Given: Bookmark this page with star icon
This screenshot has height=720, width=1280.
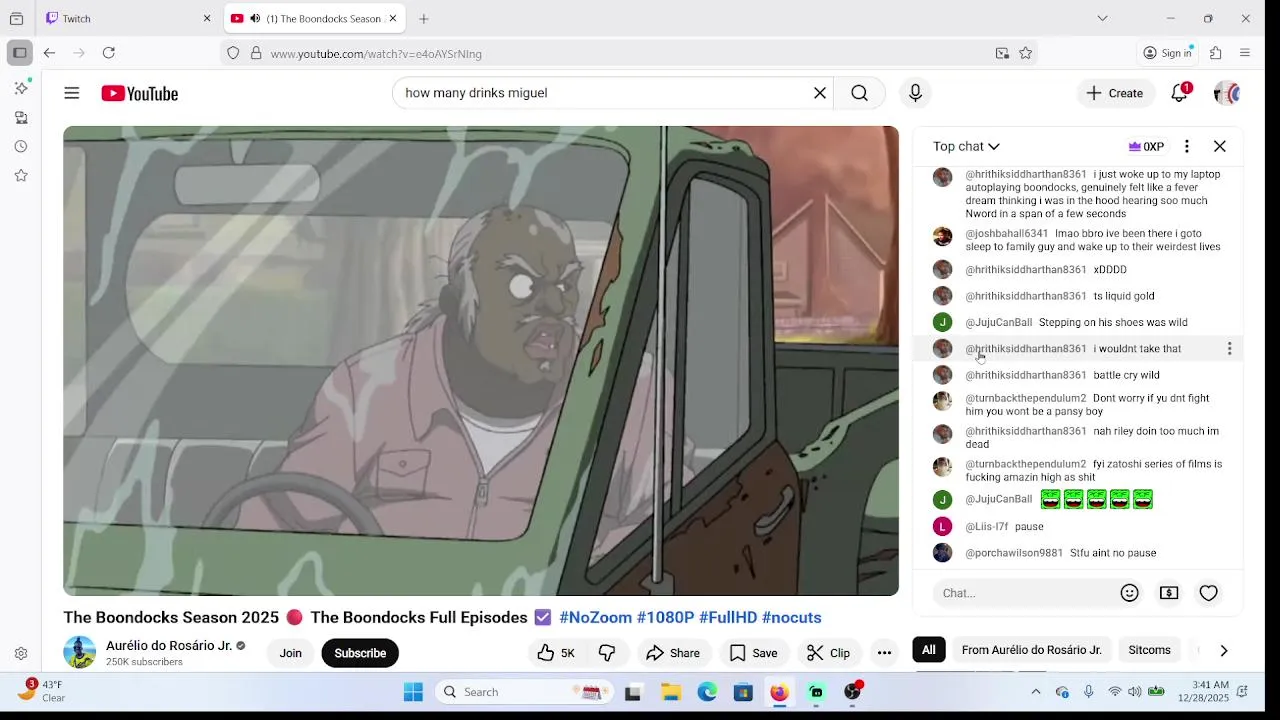Looking at the screenshot, I should 1025,53.
